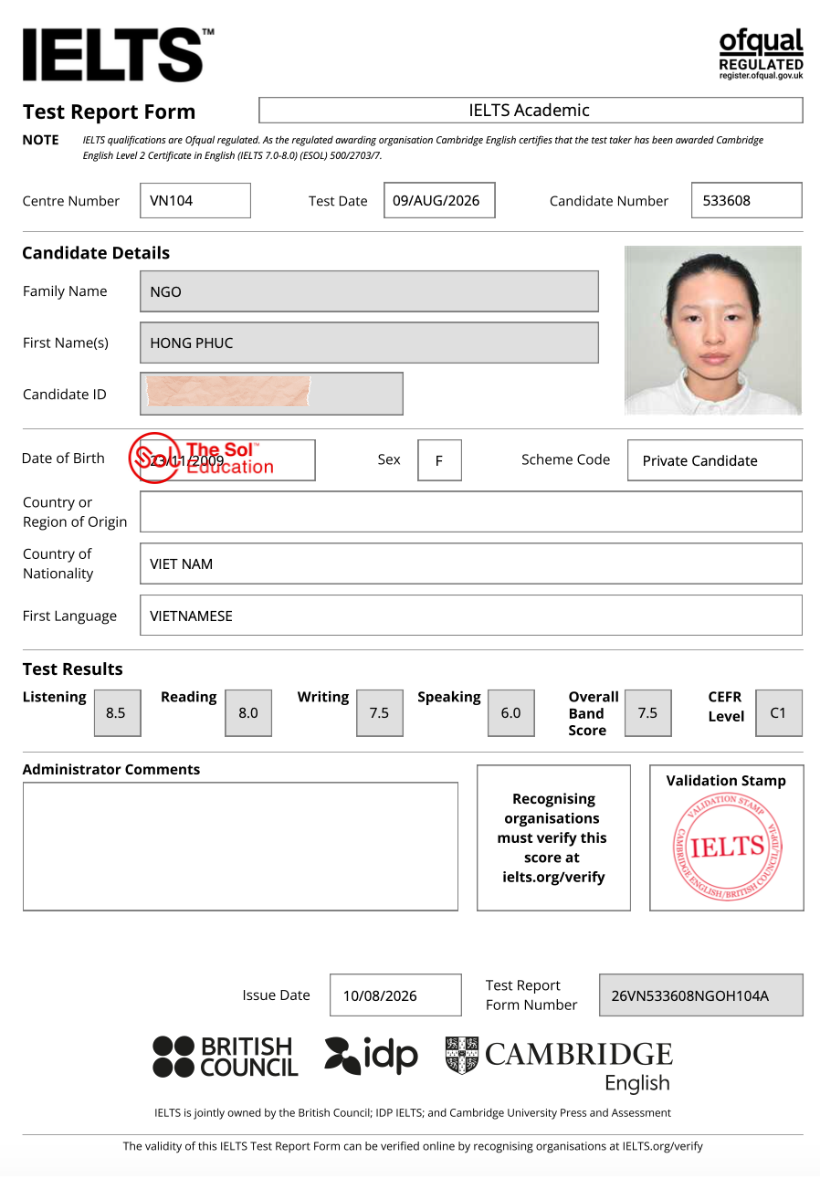The height and width of the screenshot is (1180, 820).
Task: Click the Test Report Form Number field
Action: 701,995
